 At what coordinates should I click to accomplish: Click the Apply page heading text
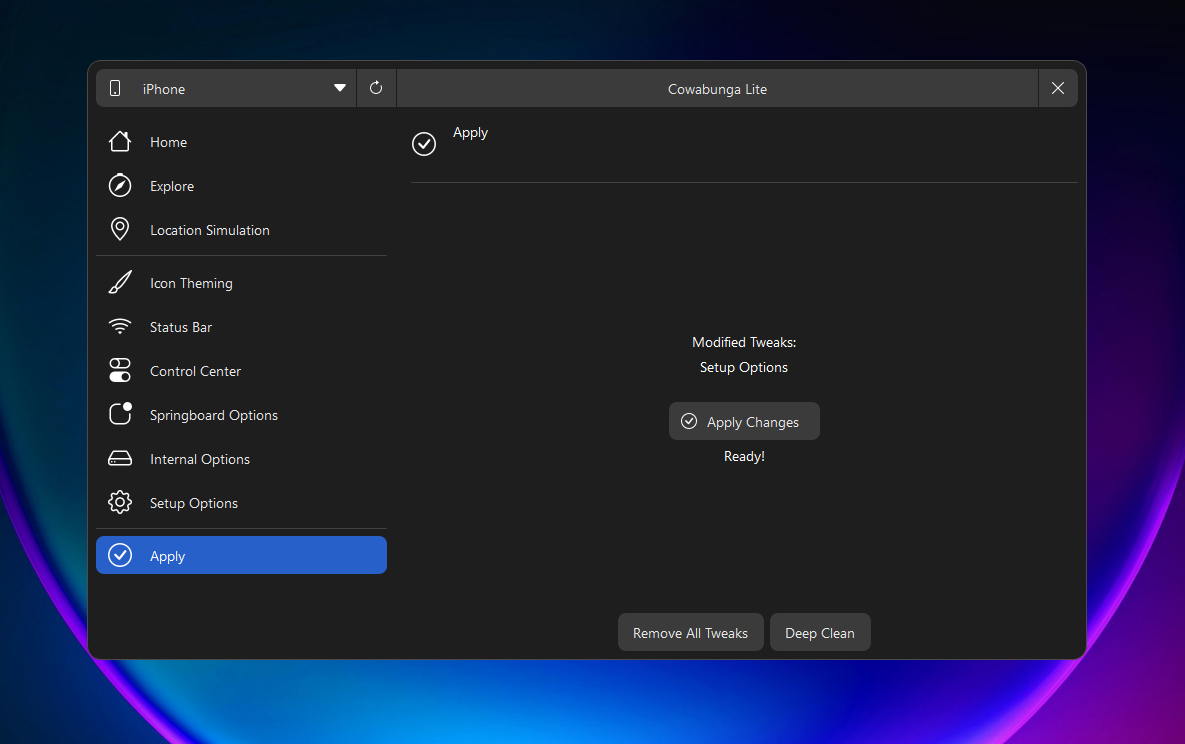tap(470, 132)
